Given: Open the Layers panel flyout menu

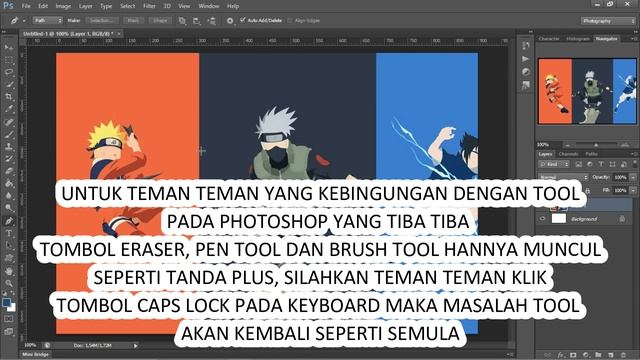Looking at the screenshot, I should click(x=634, y=154).
